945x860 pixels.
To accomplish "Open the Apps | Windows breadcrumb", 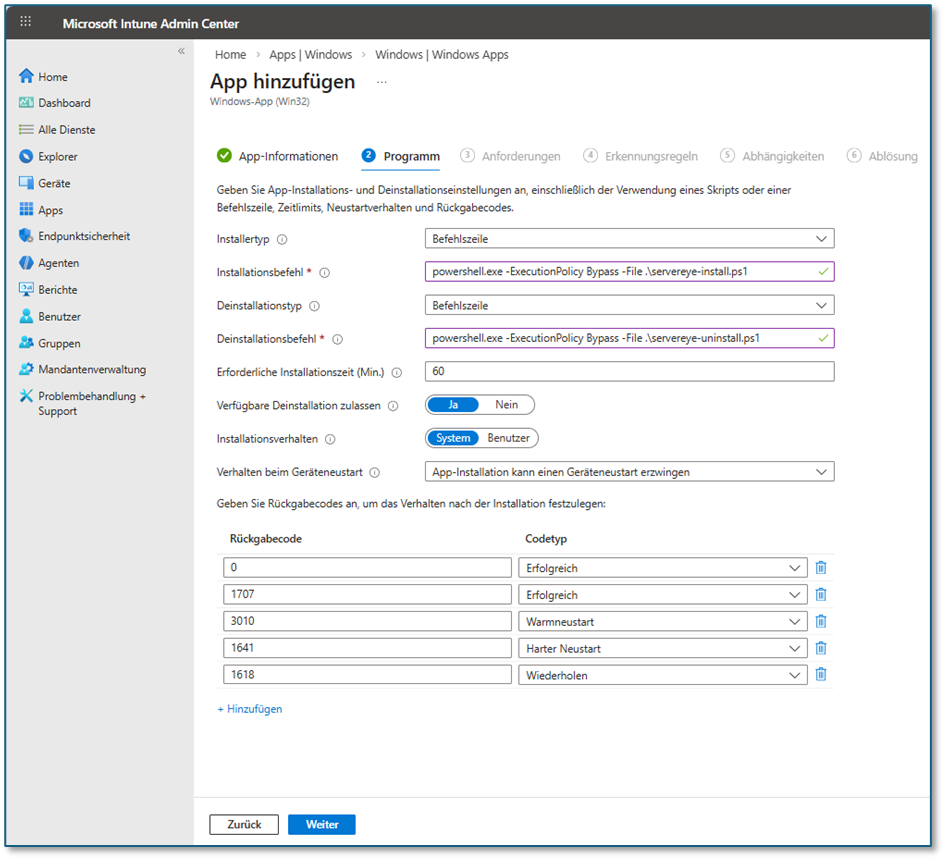I will 310,55.
